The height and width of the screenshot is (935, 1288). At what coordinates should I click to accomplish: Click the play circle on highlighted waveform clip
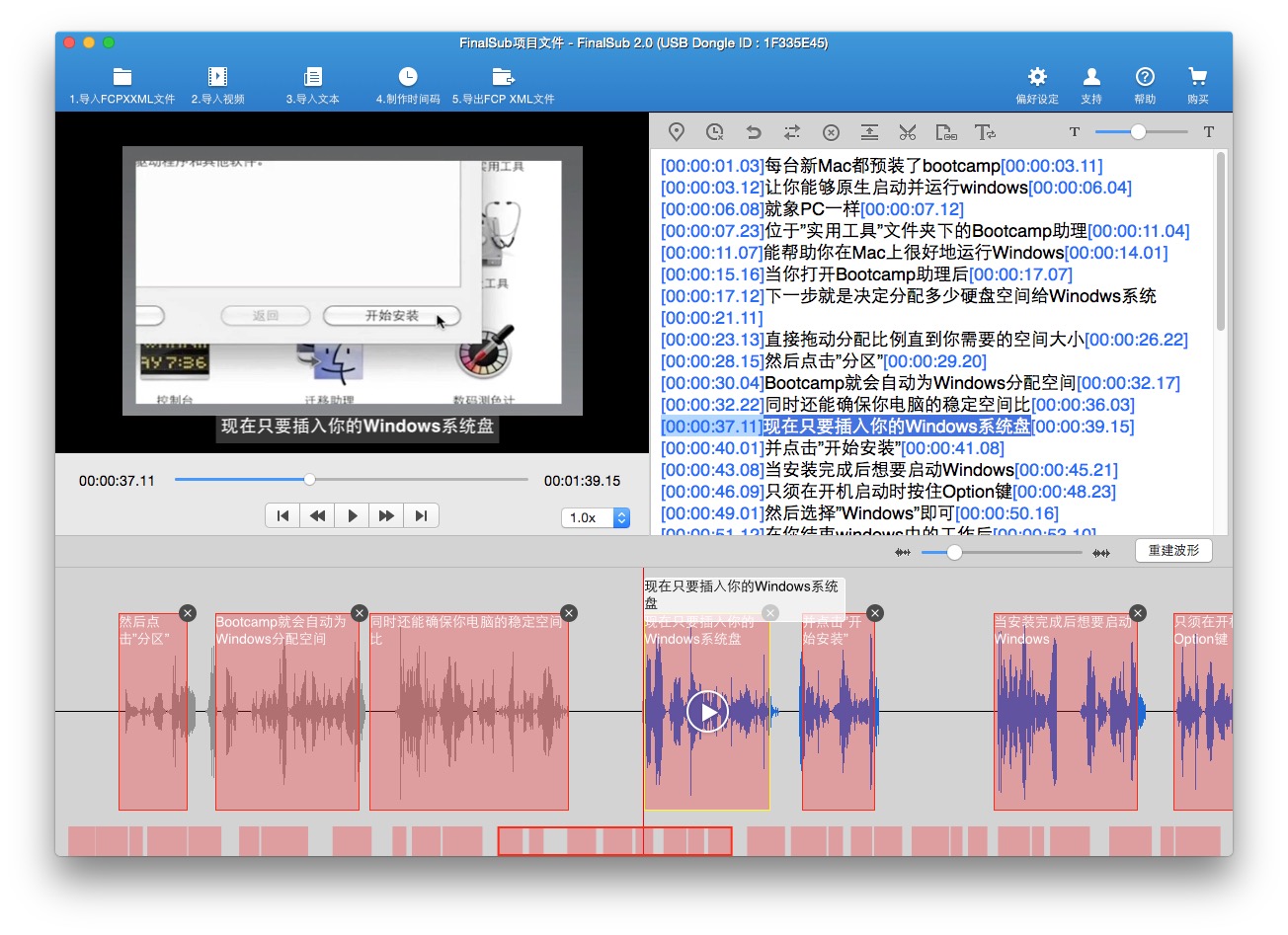707,711
